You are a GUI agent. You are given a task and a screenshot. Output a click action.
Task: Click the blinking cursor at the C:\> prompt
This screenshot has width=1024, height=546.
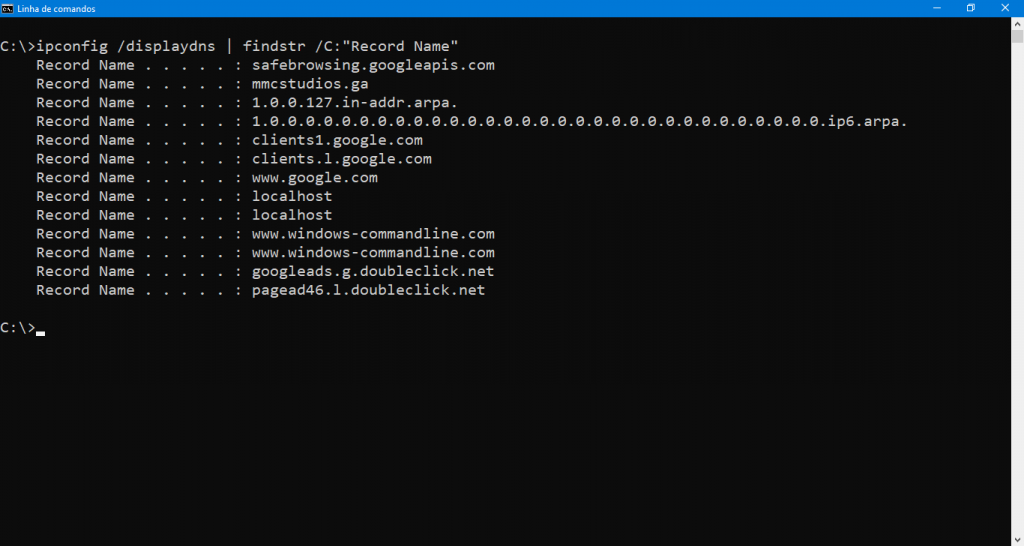(x=40, y=333)
